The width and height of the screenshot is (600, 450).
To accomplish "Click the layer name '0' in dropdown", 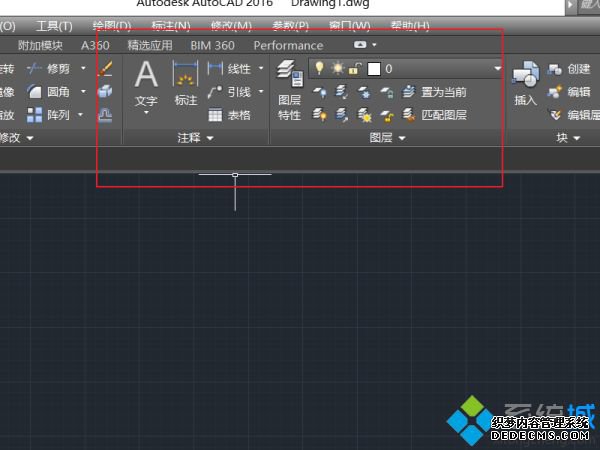I will click(x=389, y=69).
